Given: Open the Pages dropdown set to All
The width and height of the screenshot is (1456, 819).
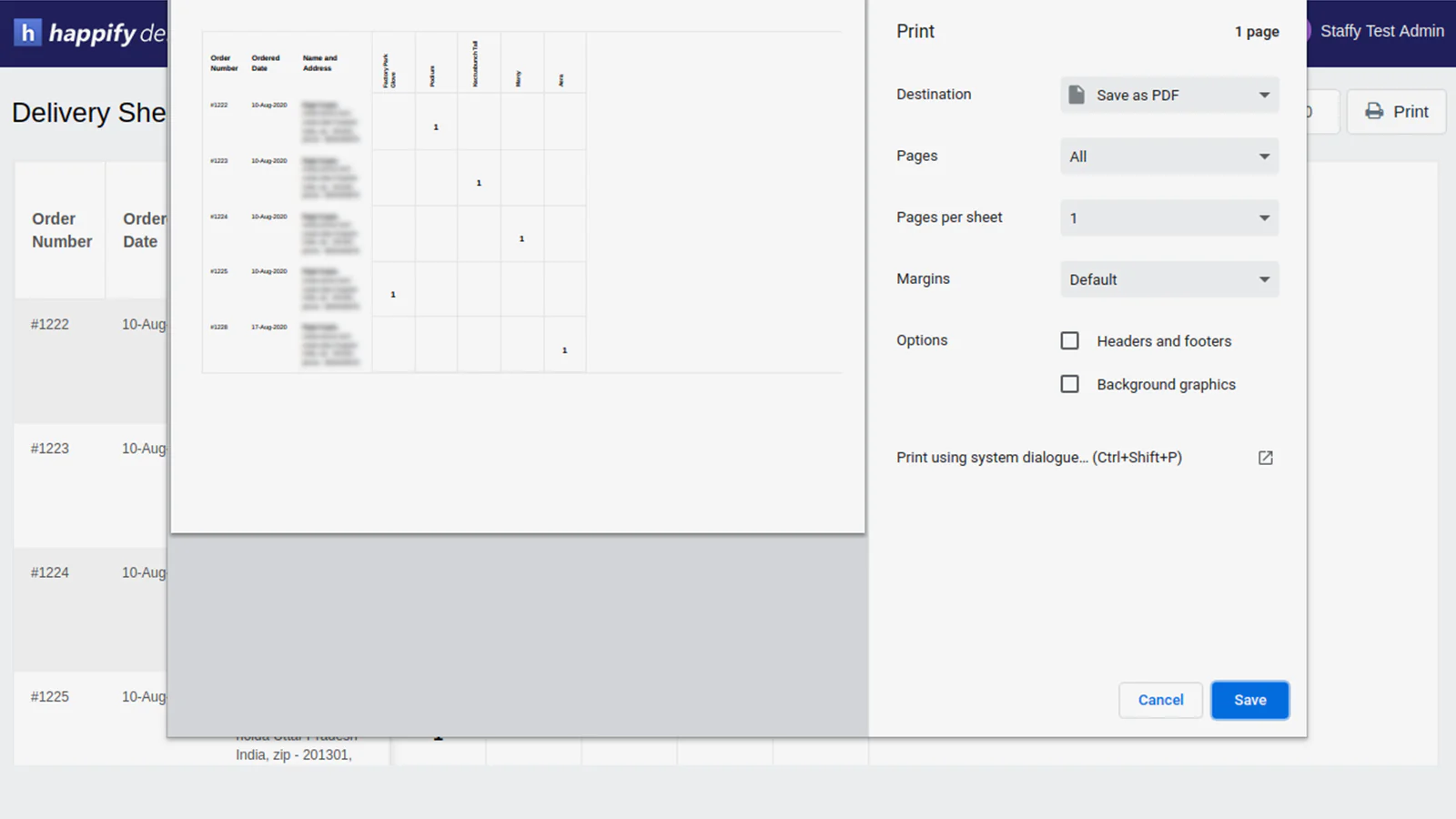Looking at the screenshot, I should pos(1169,157).
